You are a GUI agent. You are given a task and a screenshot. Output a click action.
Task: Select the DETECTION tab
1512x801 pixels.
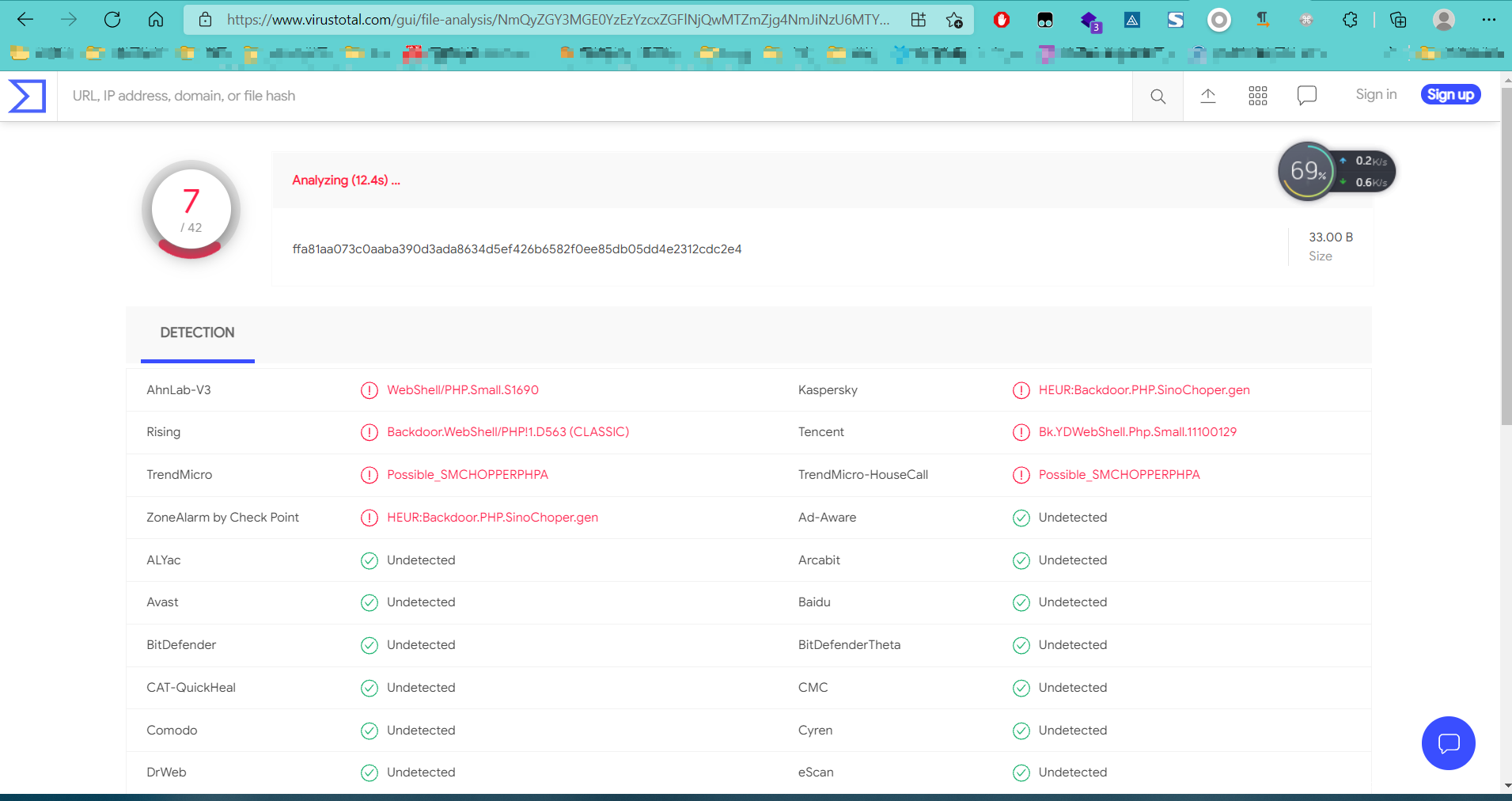click(197, 333)
